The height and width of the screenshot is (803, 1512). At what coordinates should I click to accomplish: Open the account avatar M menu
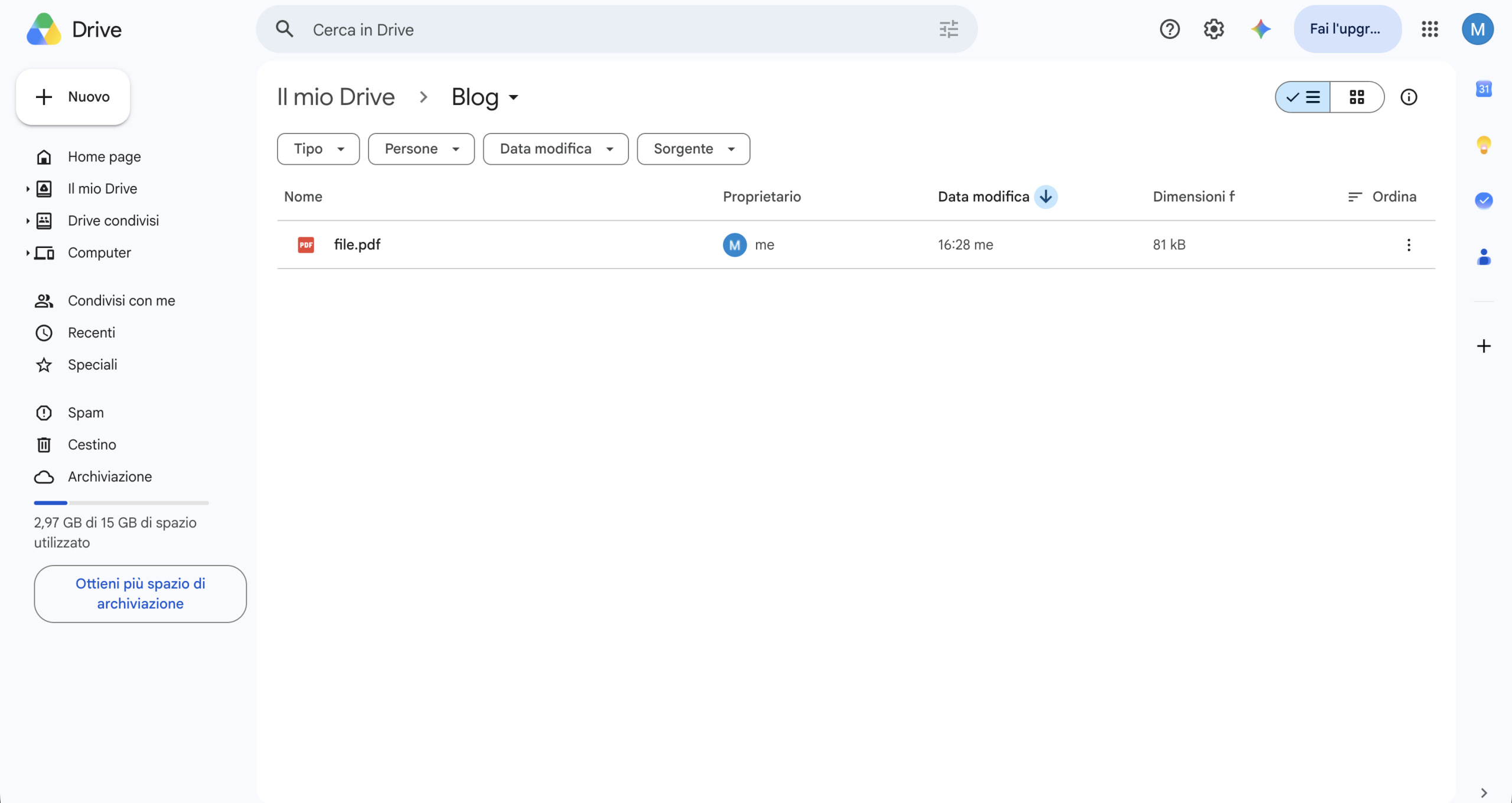[x=1478, y=29]
